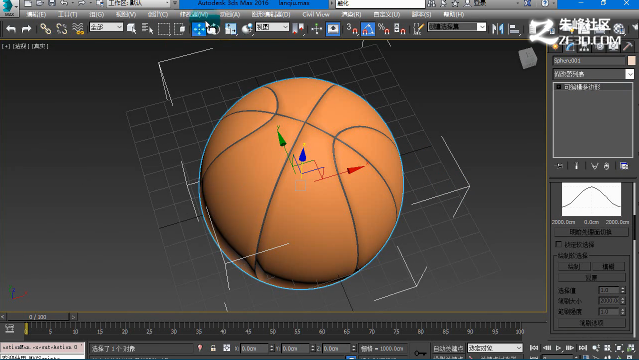Image resolution: width=639 pixels, height=360 pixels.
Task: Click Go to Start playback button
Action: [x=534, y=348]
